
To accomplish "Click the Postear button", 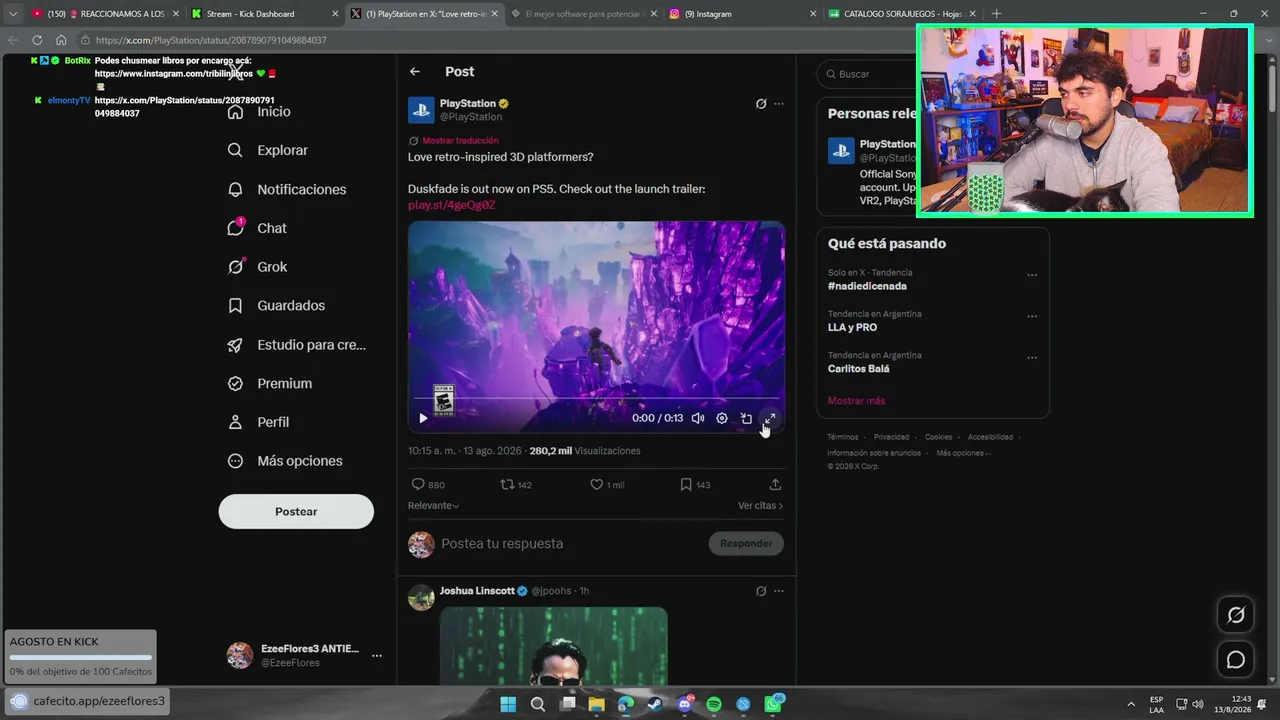I will pyautogui.click(x=296, y=511).
